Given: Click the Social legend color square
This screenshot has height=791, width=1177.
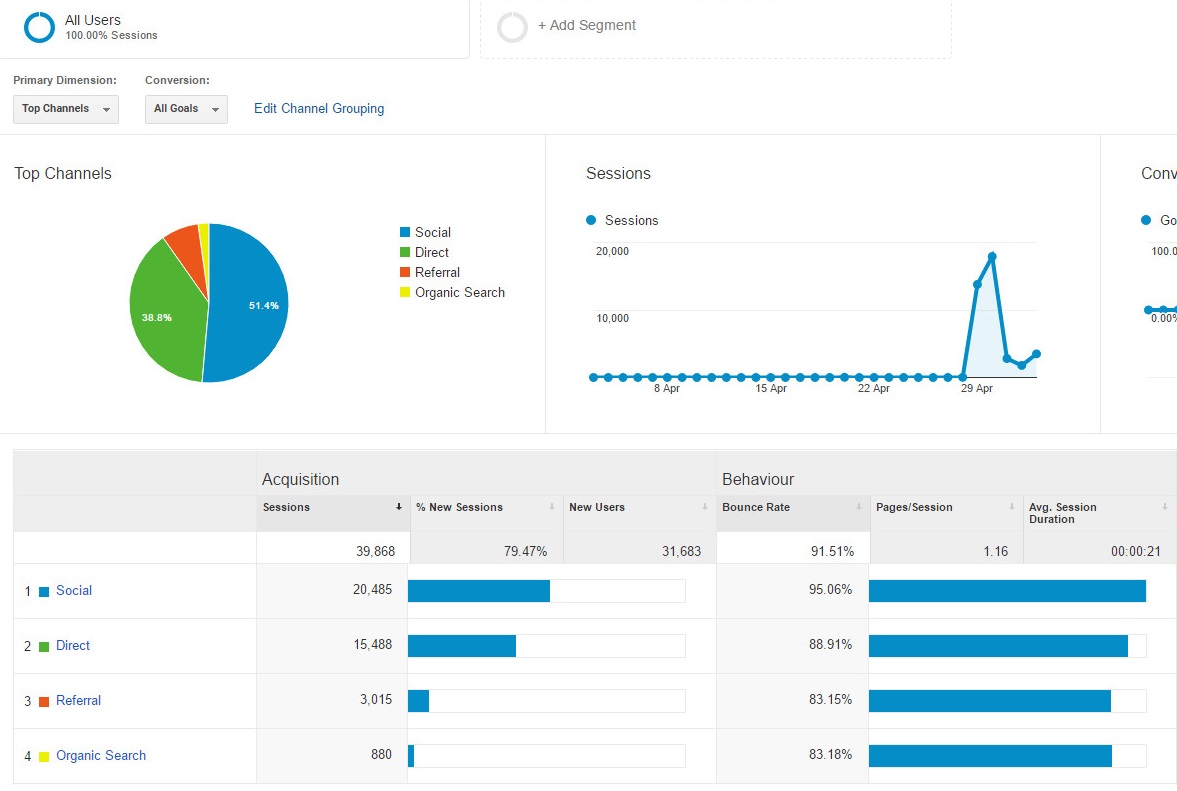Looking at the screenshot, I should [405, 232].
